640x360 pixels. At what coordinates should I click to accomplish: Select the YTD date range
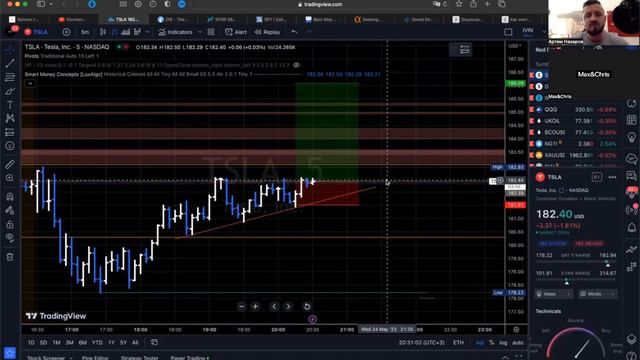[x=97, y=342]
